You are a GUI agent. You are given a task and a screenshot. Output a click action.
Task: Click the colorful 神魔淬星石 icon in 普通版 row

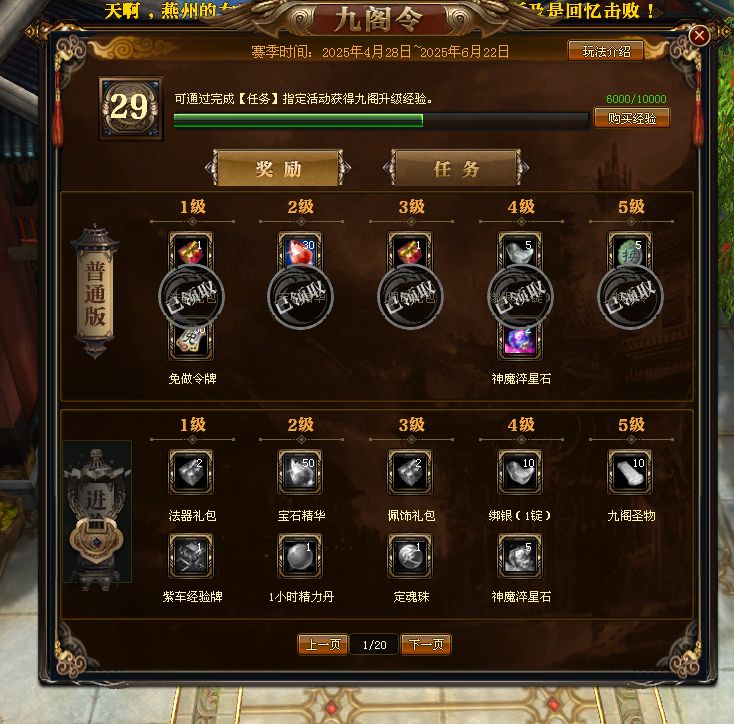coord(520,342)
